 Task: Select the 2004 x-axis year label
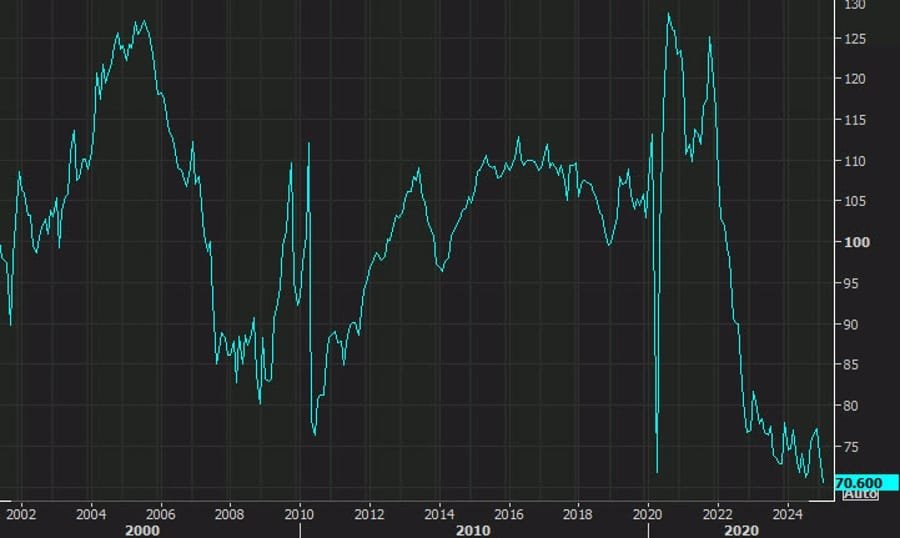91,514
